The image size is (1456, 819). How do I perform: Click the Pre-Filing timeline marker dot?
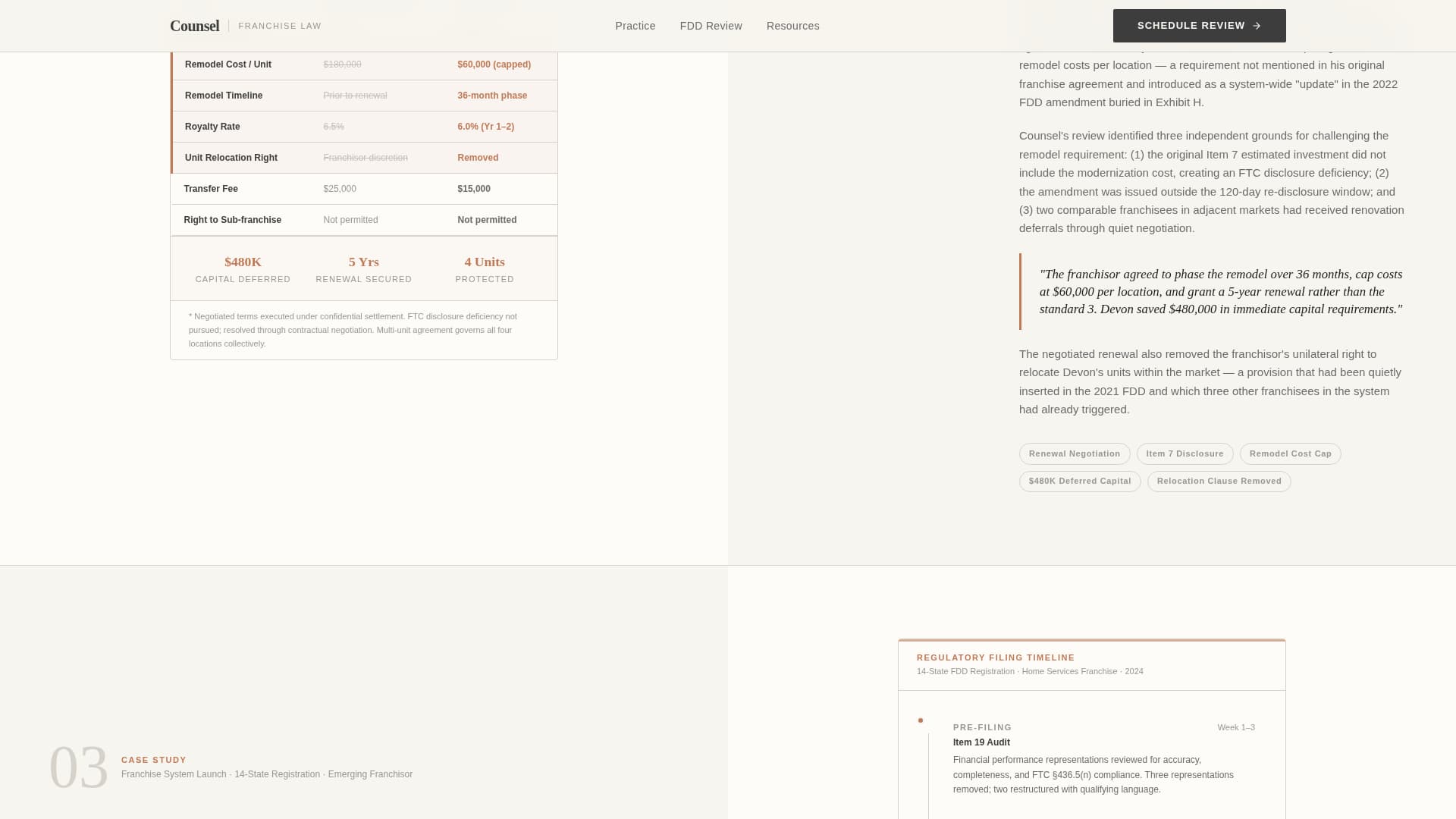click(x=921, y=720)
